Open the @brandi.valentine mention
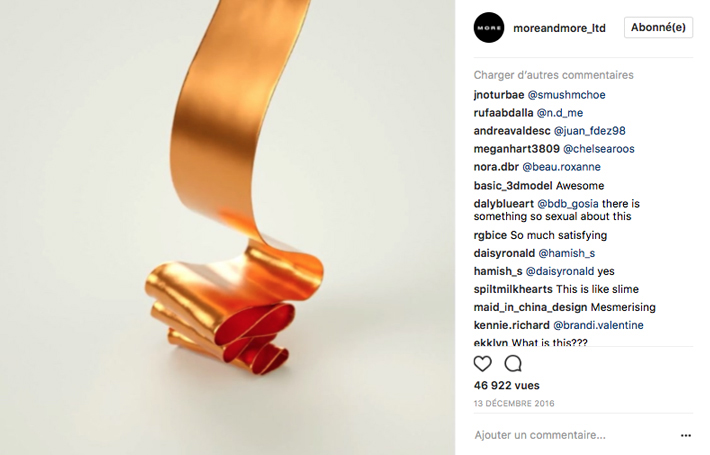The height and width of the screenshot is (455, 710). point(598,326)
